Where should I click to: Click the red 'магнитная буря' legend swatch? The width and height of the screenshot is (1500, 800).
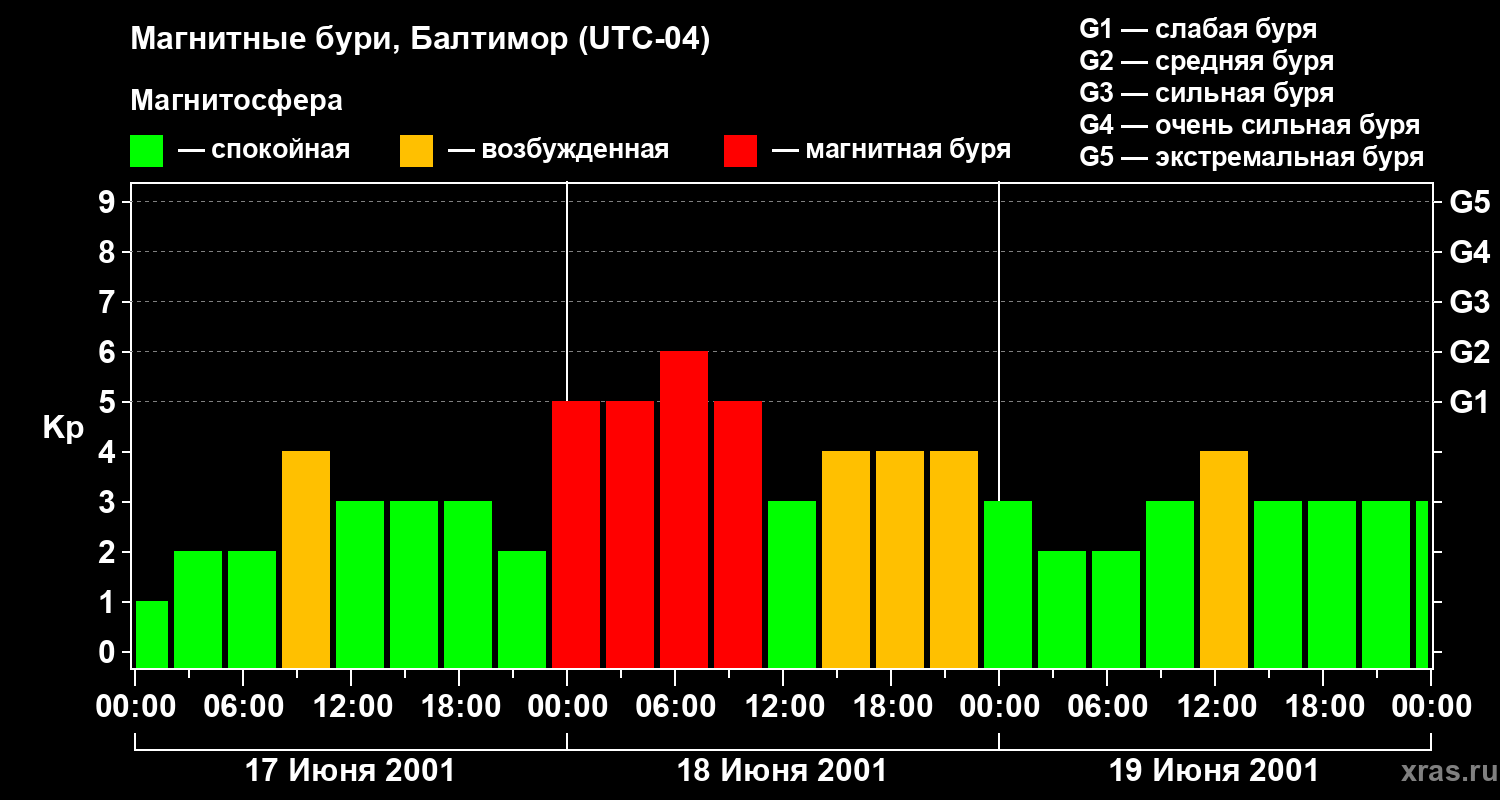740,151
